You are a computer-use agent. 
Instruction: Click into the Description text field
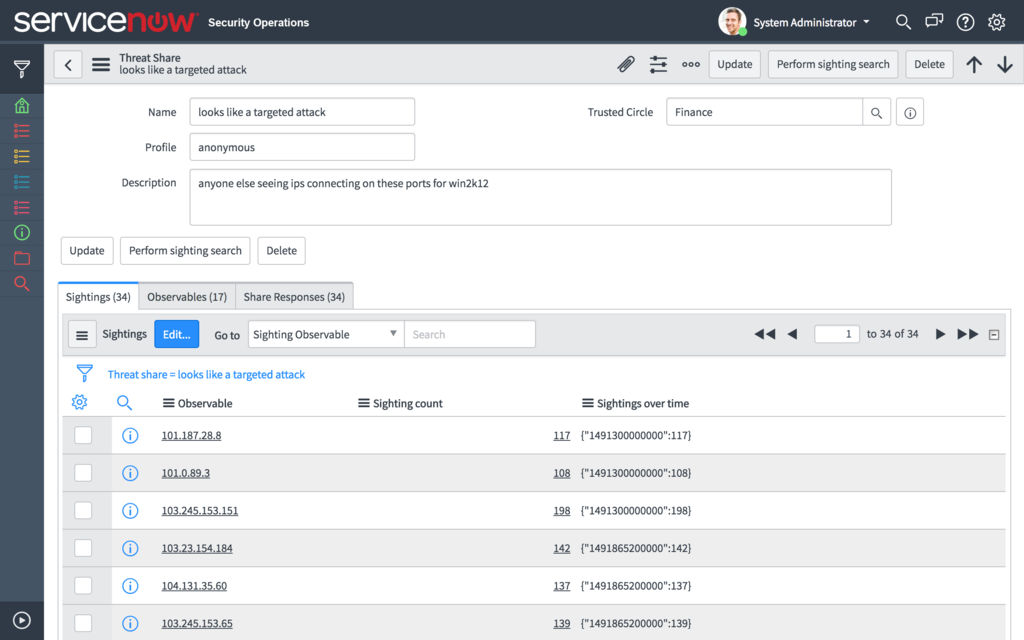[x=540, y=197]
